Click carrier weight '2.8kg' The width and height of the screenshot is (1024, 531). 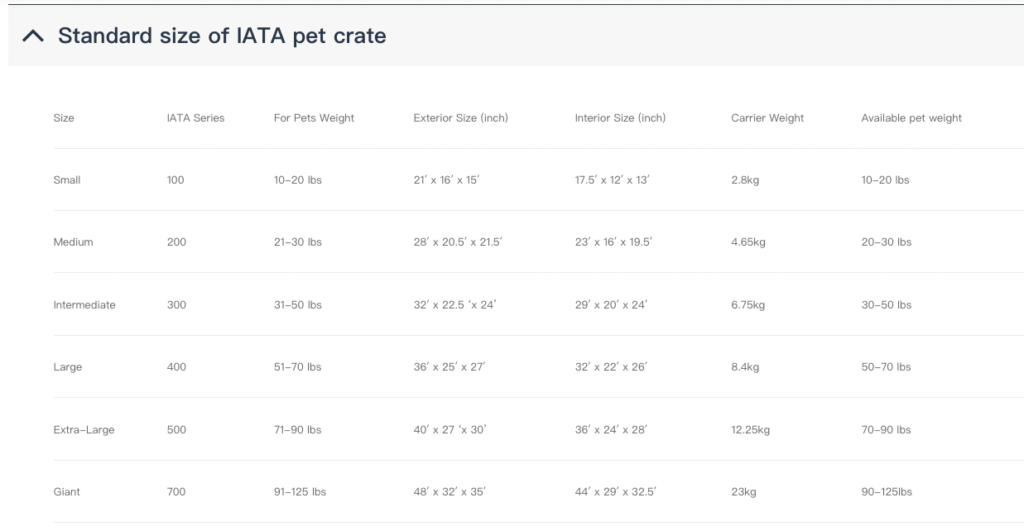(x=745, y=180)
